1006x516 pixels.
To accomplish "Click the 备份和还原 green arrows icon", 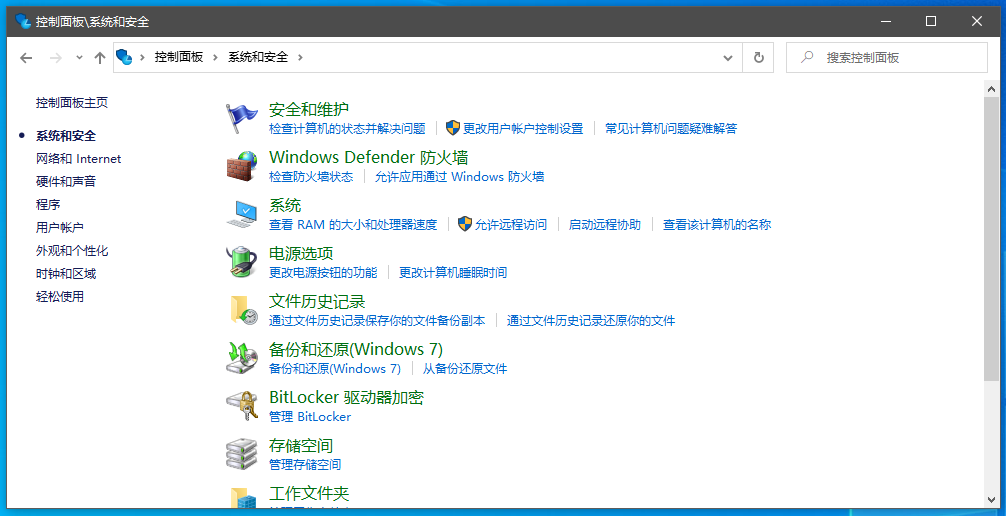I will coord(241,358).
